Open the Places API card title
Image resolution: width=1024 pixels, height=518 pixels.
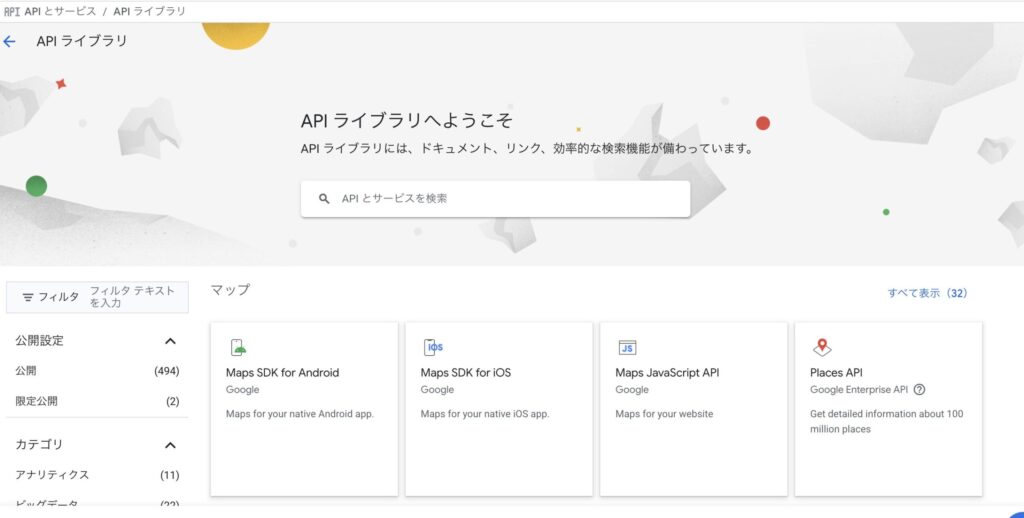pos(836,373)
